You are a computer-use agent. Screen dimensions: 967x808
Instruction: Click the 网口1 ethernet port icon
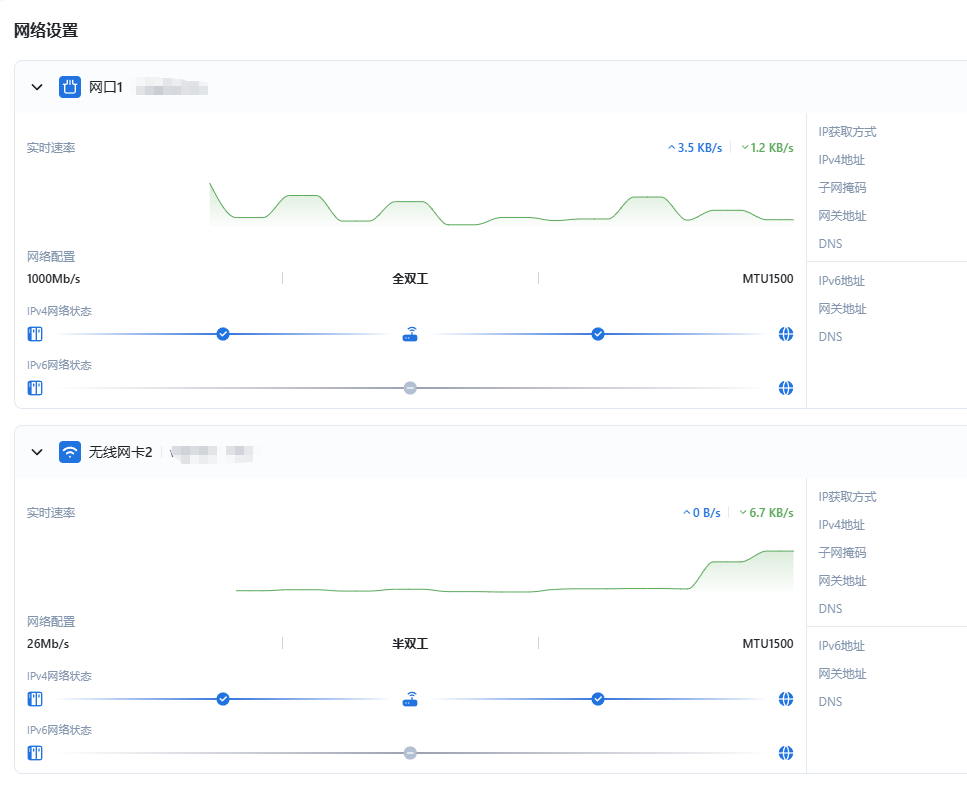70,87
